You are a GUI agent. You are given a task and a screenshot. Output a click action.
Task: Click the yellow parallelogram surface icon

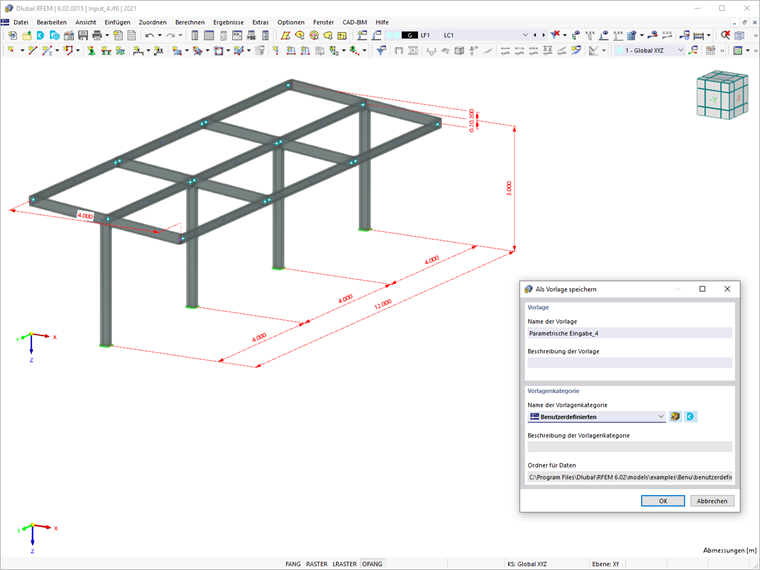(285, 35)
